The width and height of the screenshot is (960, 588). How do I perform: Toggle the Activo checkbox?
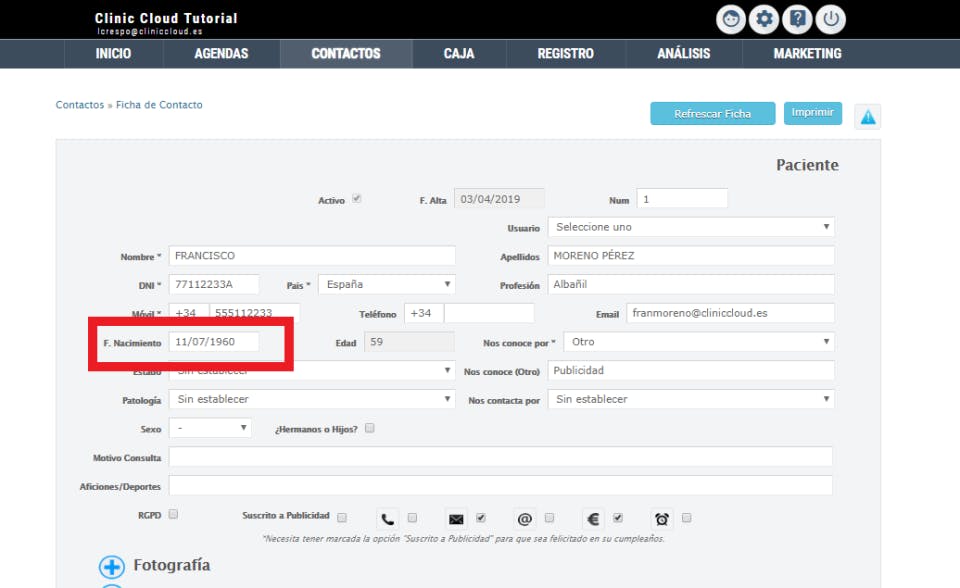356,198
